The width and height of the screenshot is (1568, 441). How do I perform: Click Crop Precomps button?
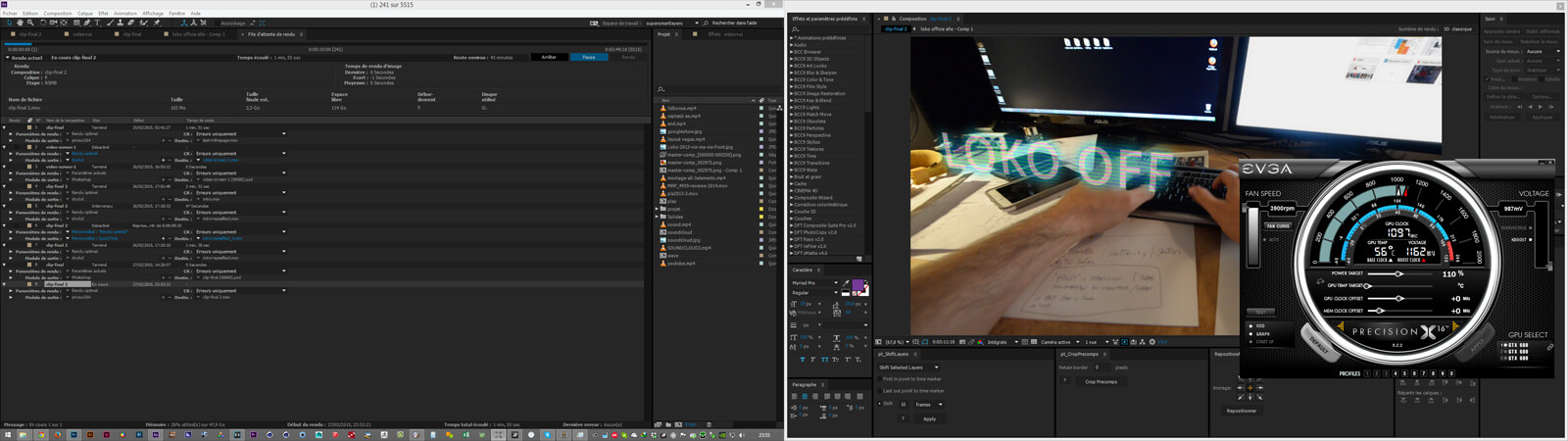1102,382
